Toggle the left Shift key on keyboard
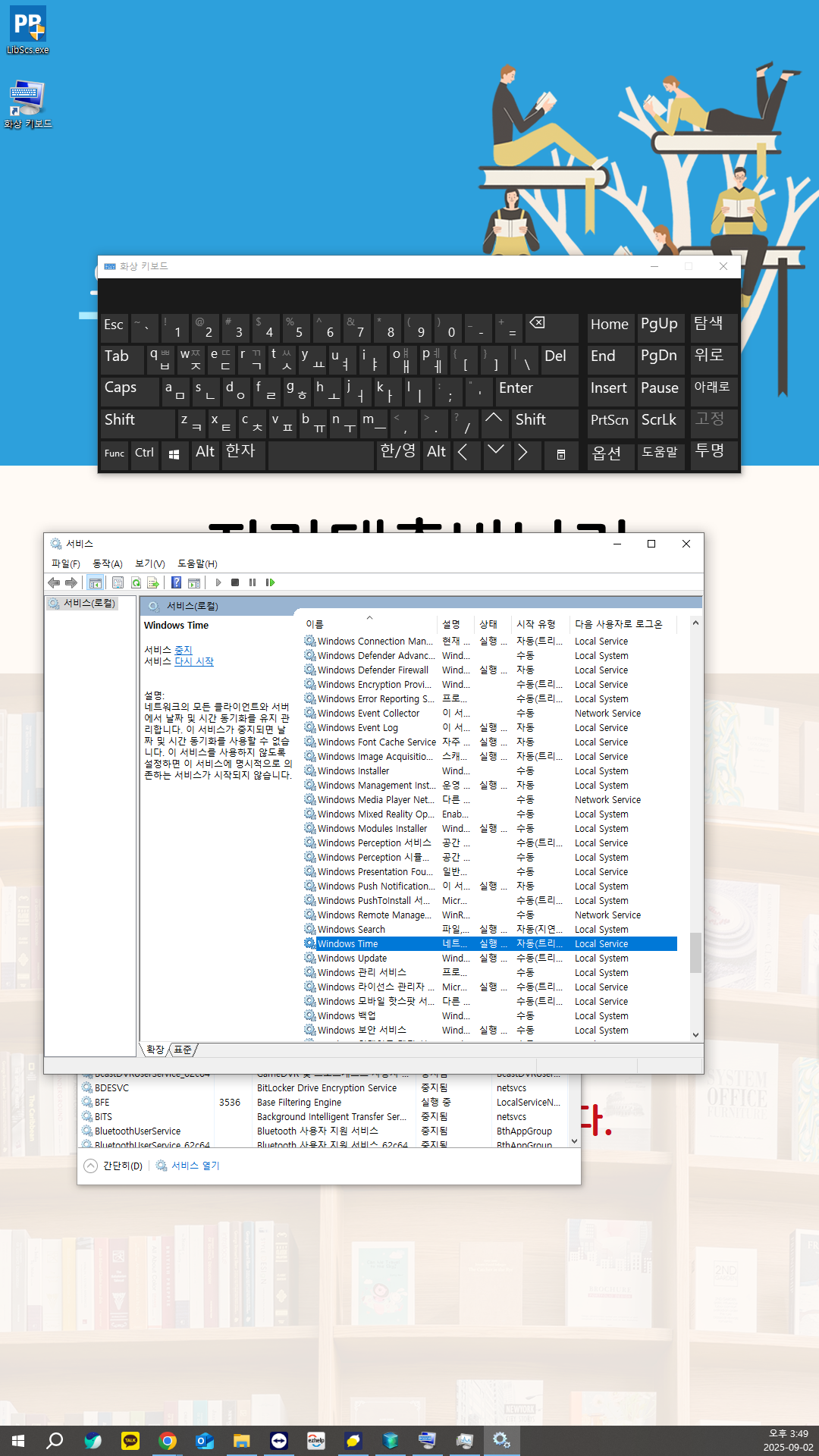Screen dimensions: 819x1456 (138, 423)
